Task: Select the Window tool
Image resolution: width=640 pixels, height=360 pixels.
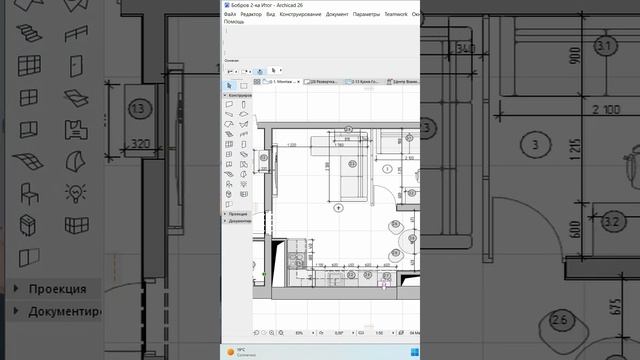Action: tap(229, 154)
